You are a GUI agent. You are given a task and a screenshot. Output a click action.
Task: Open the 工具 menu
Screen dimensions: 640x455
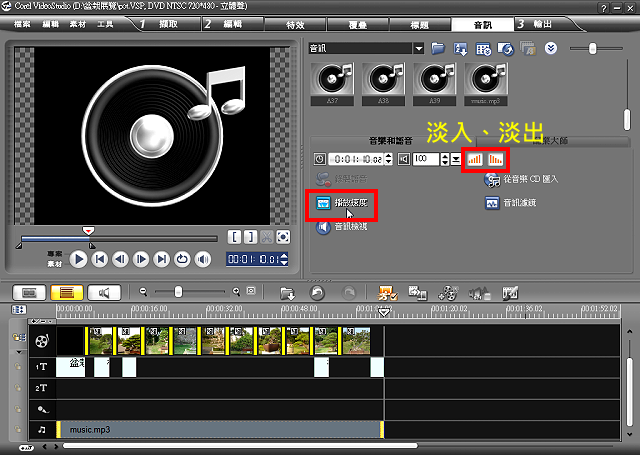coord(105,24)
